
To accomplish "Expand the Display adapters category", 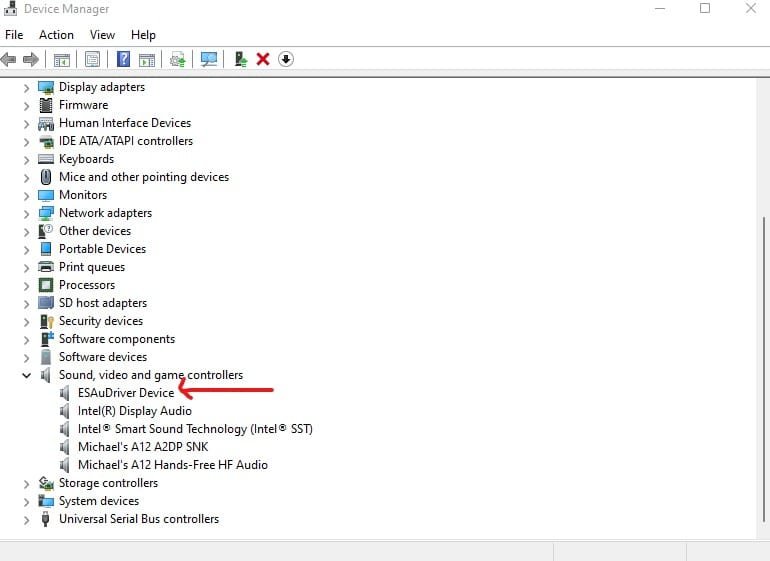I will click(27, 87).
